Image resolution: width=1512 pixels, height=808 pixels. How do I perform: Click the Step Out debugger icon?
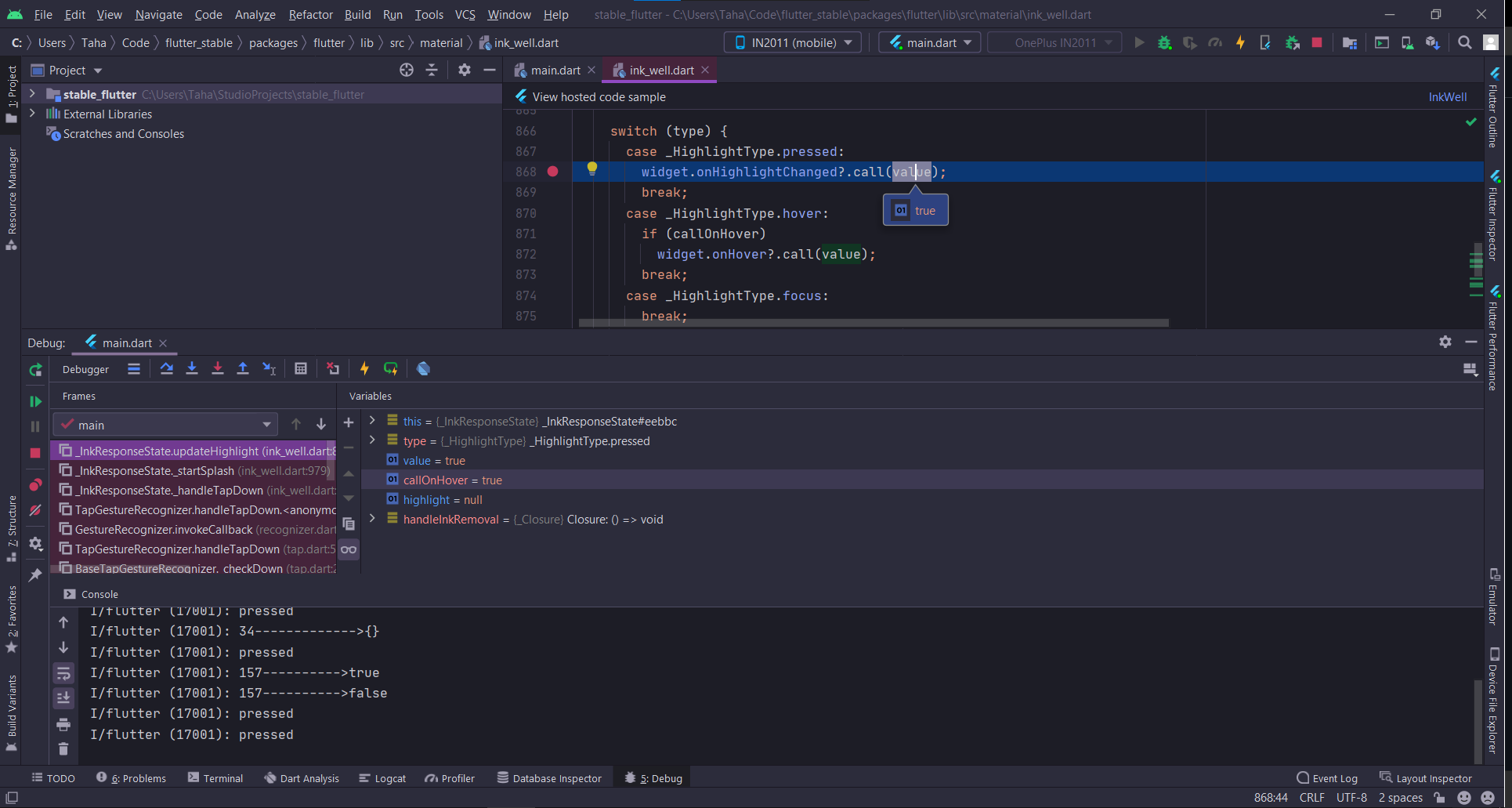click(x=243, y=368)
